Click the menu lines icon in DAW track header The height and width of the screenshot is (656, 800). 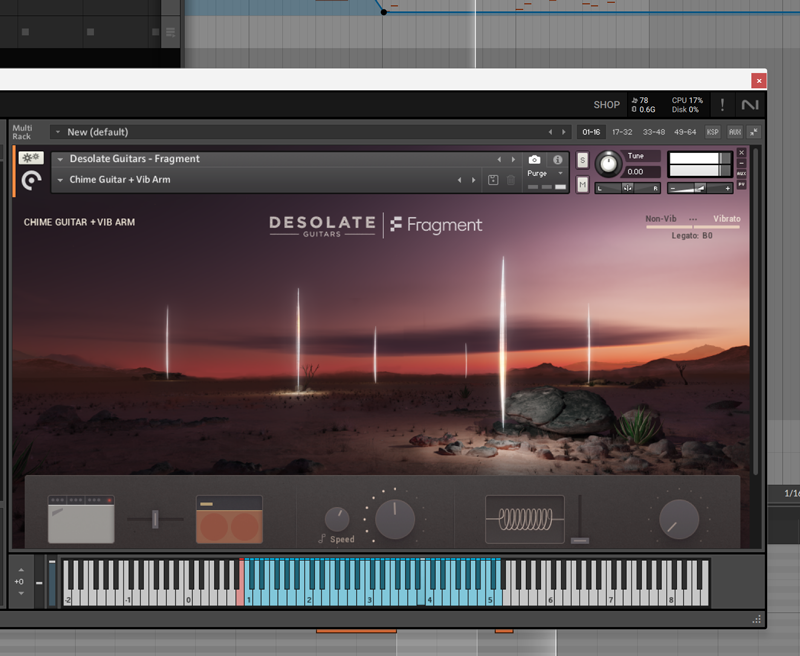point(170,32)
